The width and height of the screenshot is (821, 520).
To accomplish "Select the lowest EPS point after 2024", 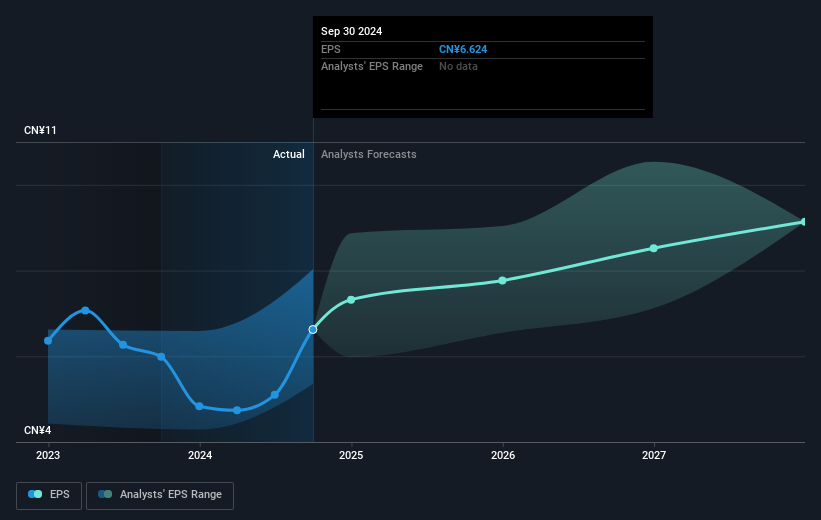I will (x=237, y=410).
